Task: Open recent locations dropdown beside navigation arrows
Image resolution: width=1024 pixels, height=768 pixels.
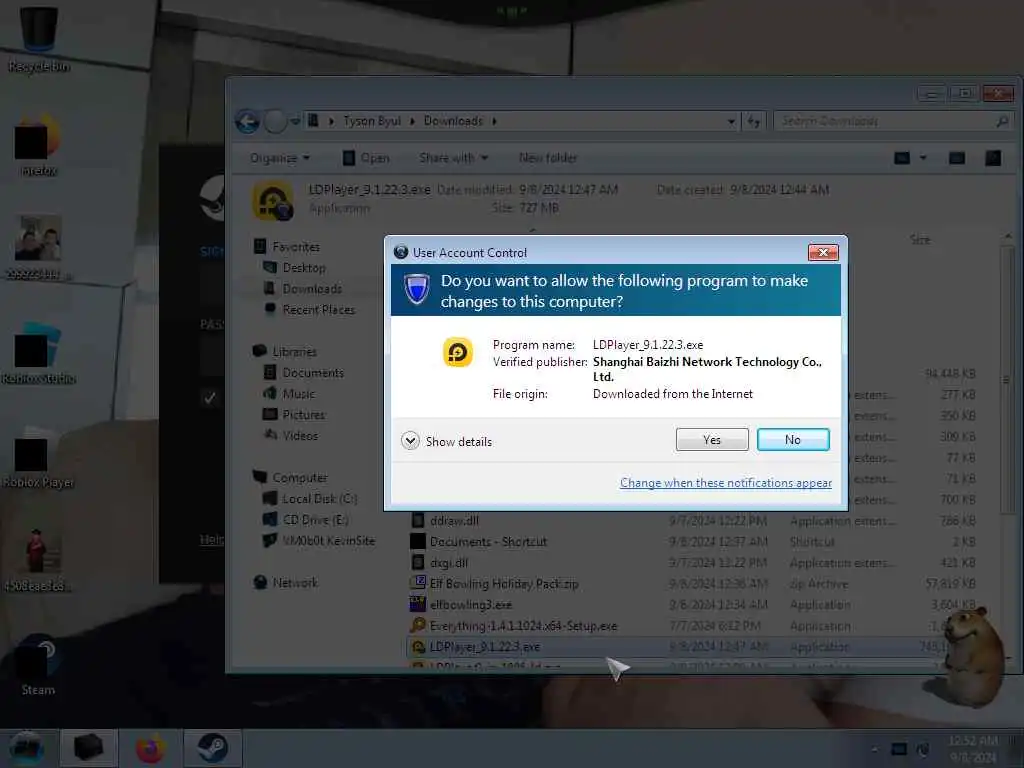Action: 295,121
